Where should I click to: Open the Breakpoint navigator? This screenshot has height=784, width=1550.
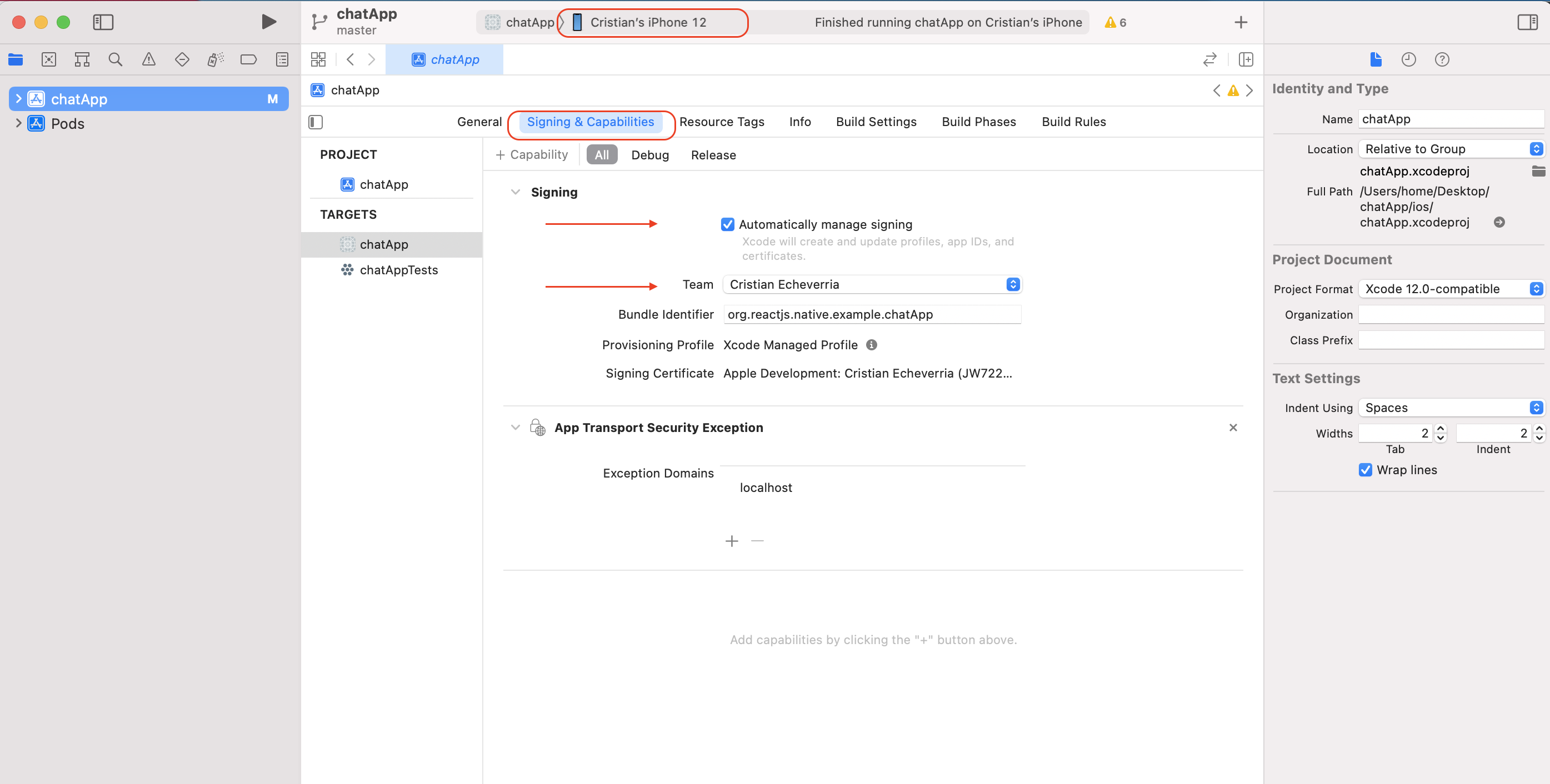click(x=248, y=59)
